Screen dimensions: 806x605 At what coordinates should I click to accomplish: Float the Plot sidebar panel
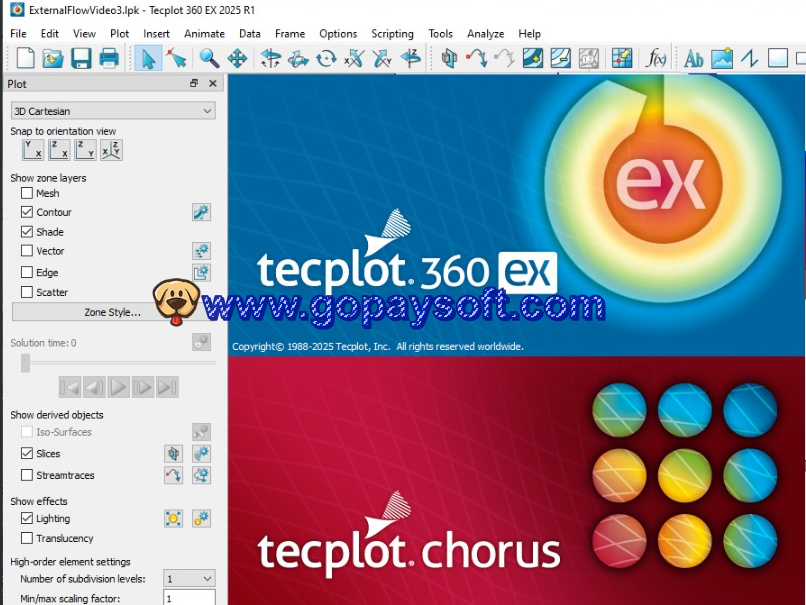pyautogui.click(x=194, y=83)
